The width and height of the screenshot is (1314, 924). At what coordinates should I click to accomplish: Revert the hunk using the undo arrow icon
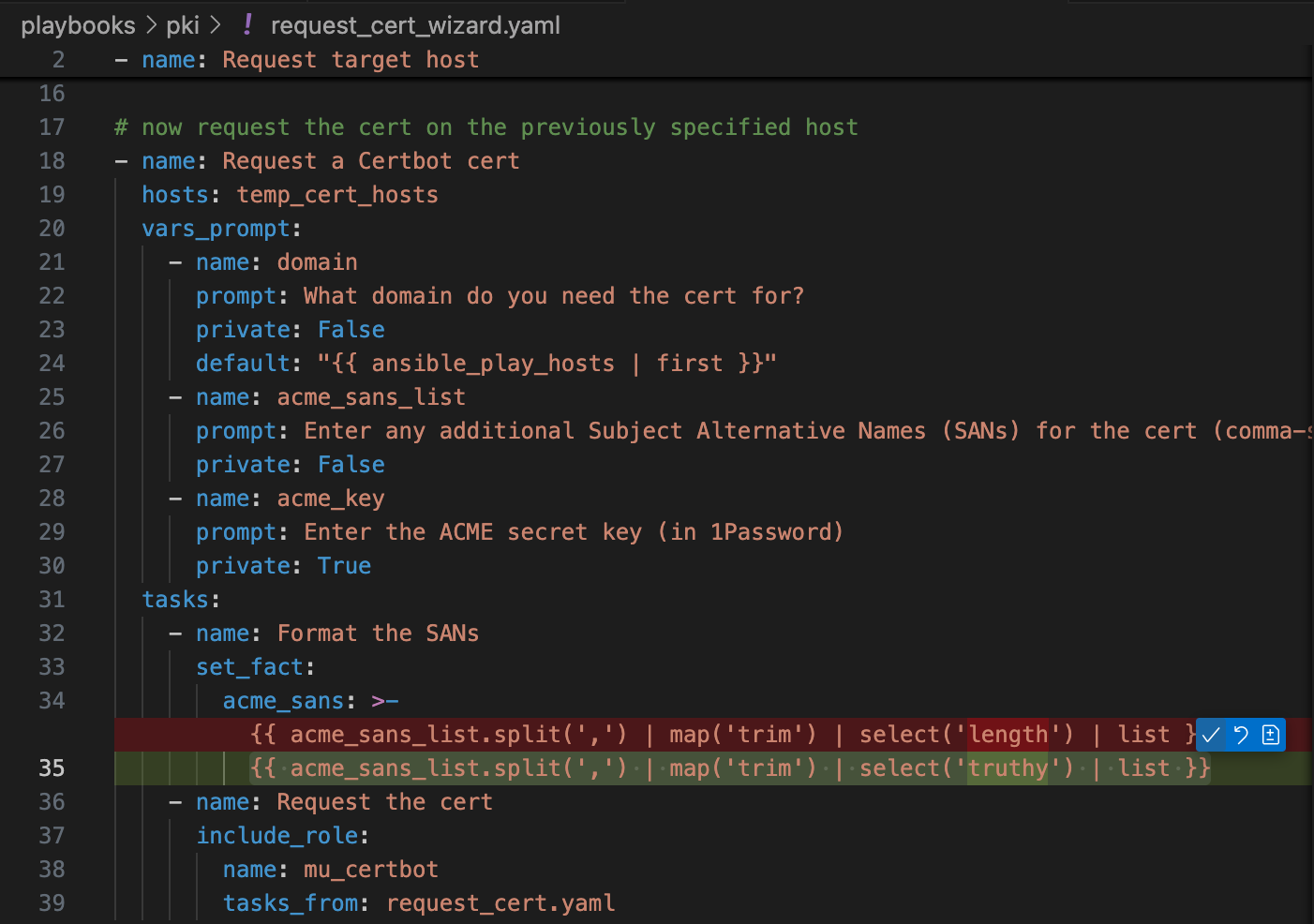[x=1240, y=735]
